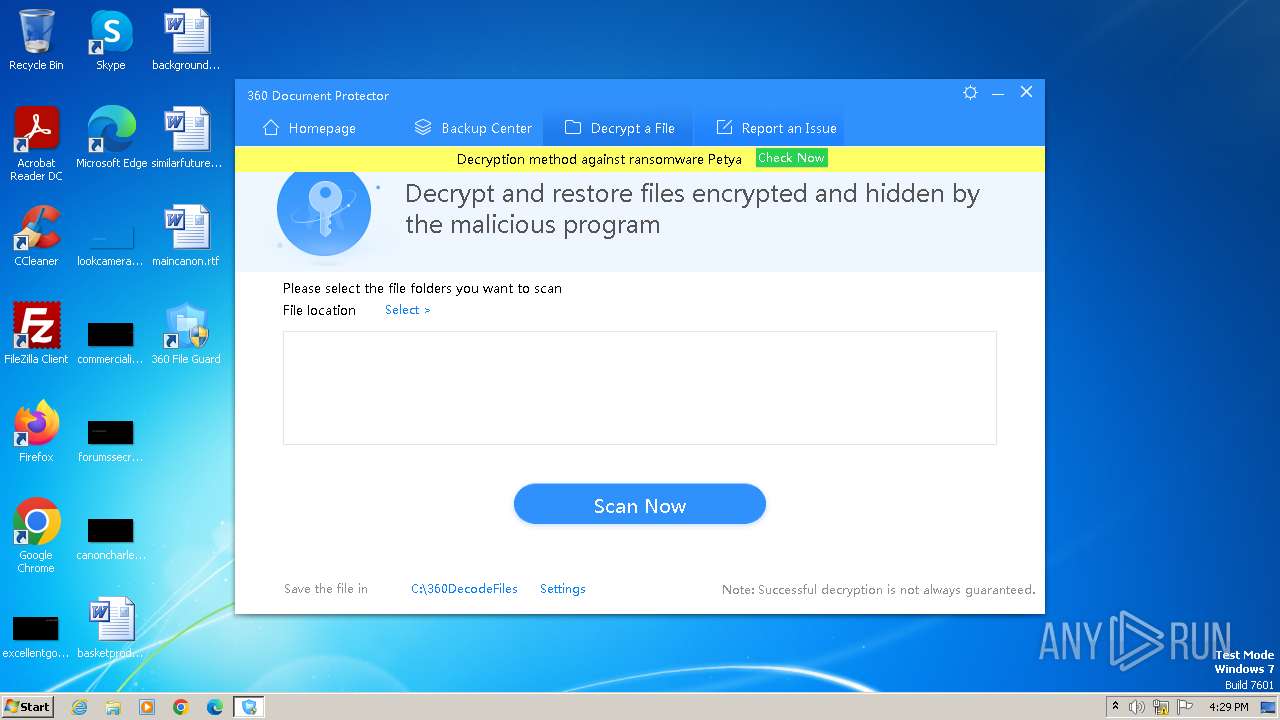Open File Explorer from taskbar

tap(113, 707)
